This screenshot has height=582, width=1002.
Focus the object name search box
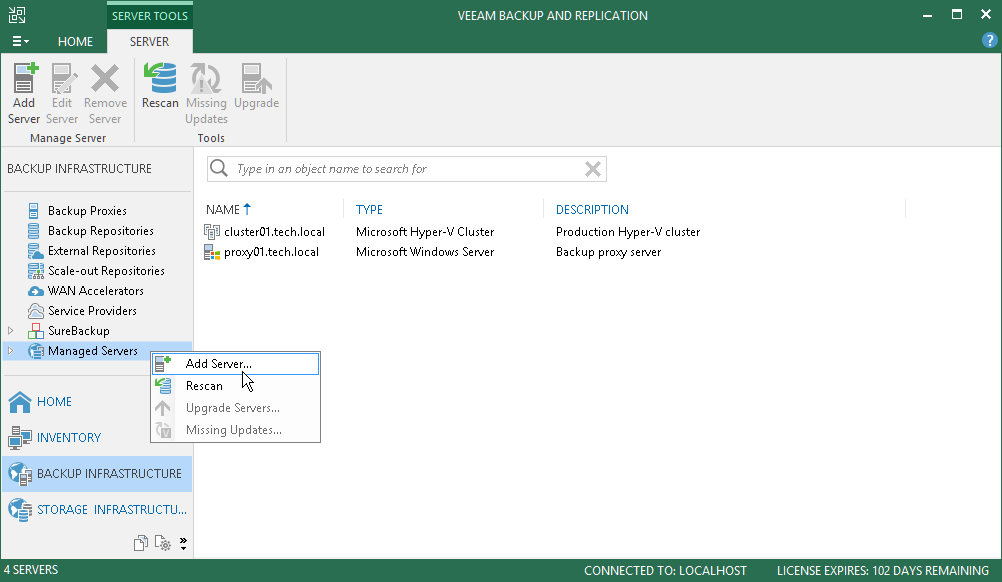[x=406, y=169]
